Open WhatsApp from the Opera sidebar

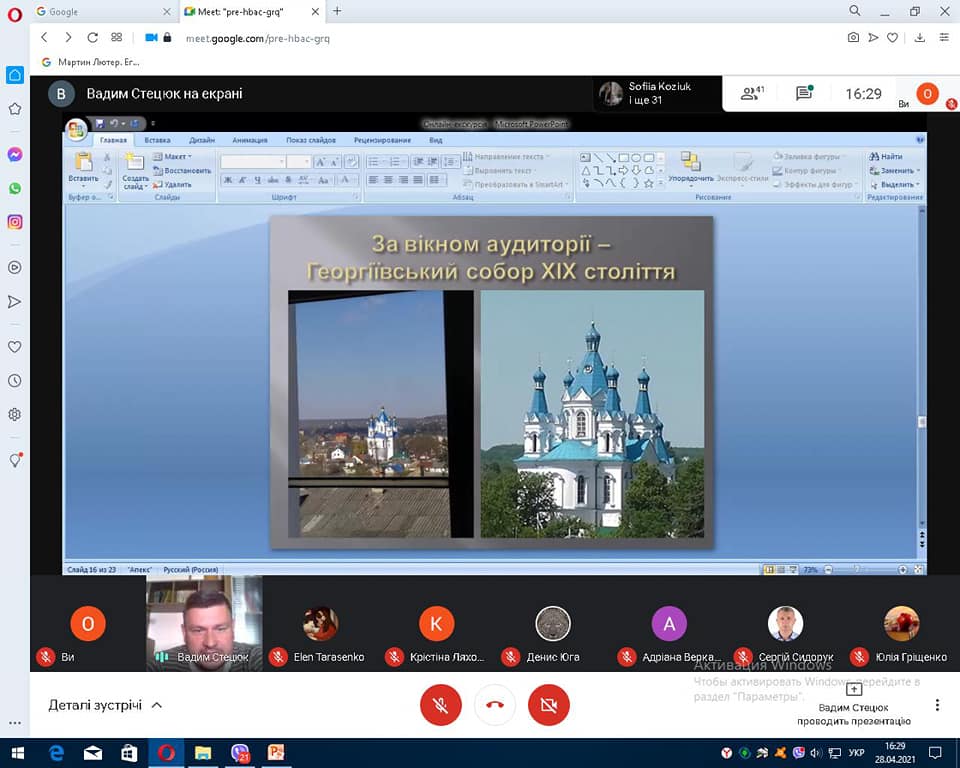click(15, 188)
